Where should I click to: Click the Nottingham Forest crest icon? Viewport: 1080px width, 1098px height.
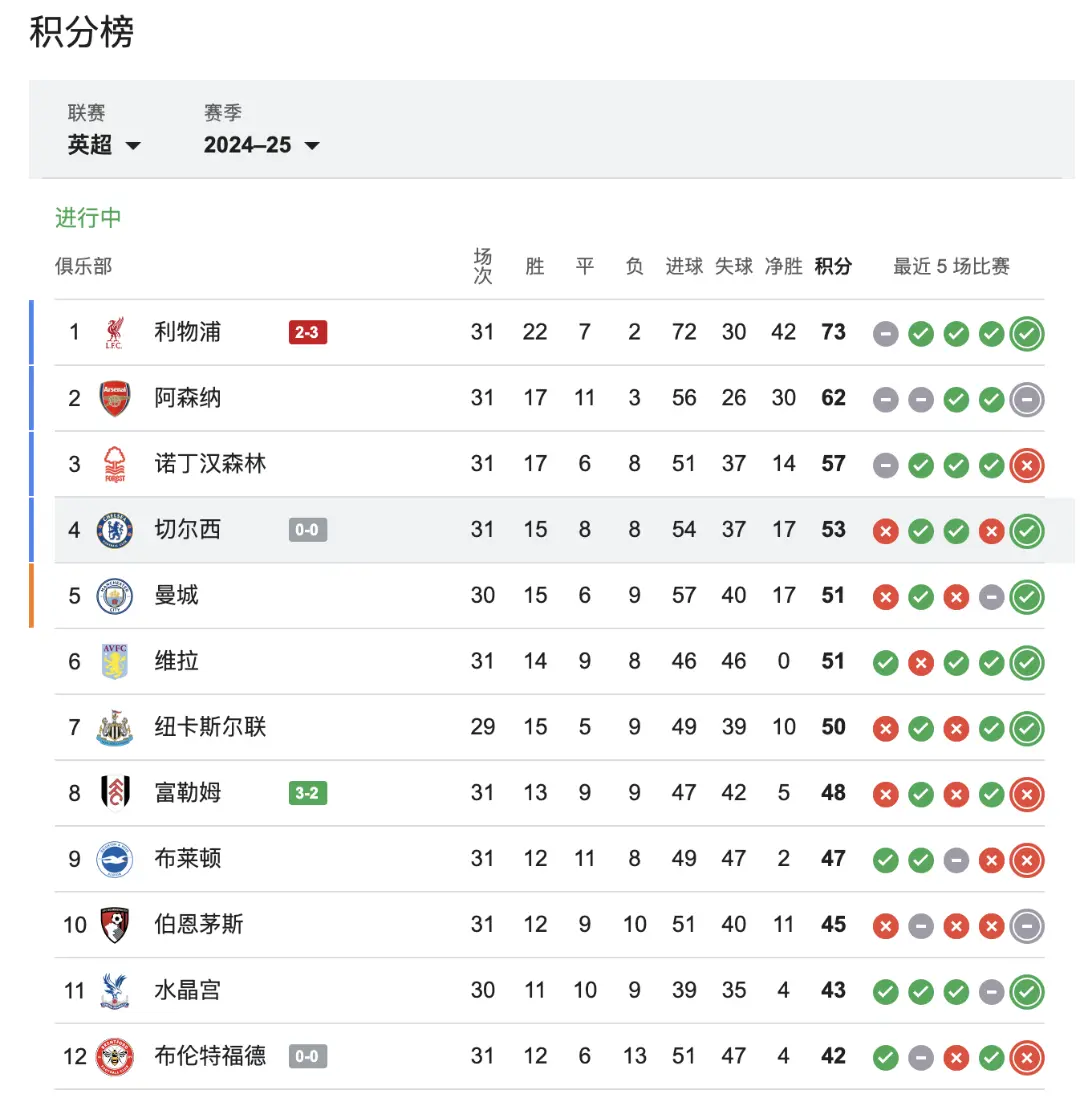point(114,464)
